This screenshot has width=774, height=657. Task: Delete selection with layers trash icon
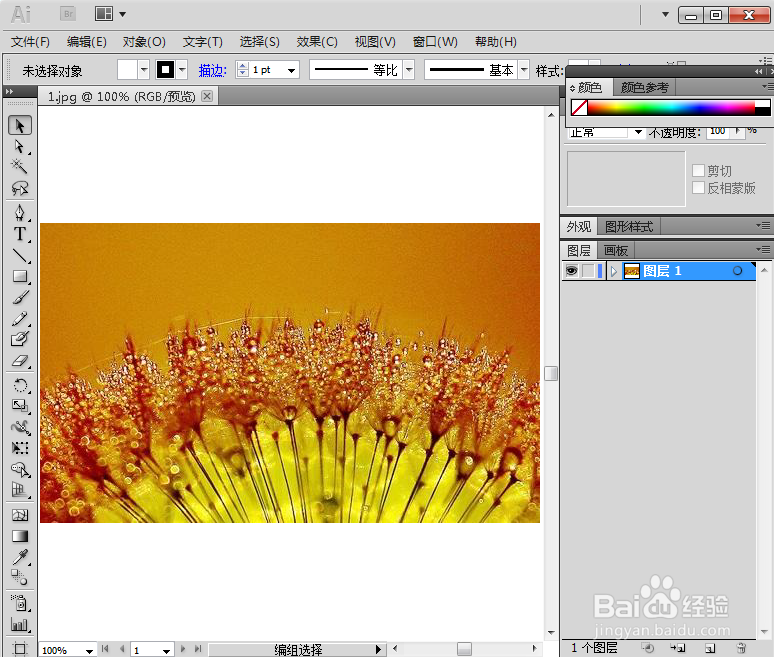(741, 648)
